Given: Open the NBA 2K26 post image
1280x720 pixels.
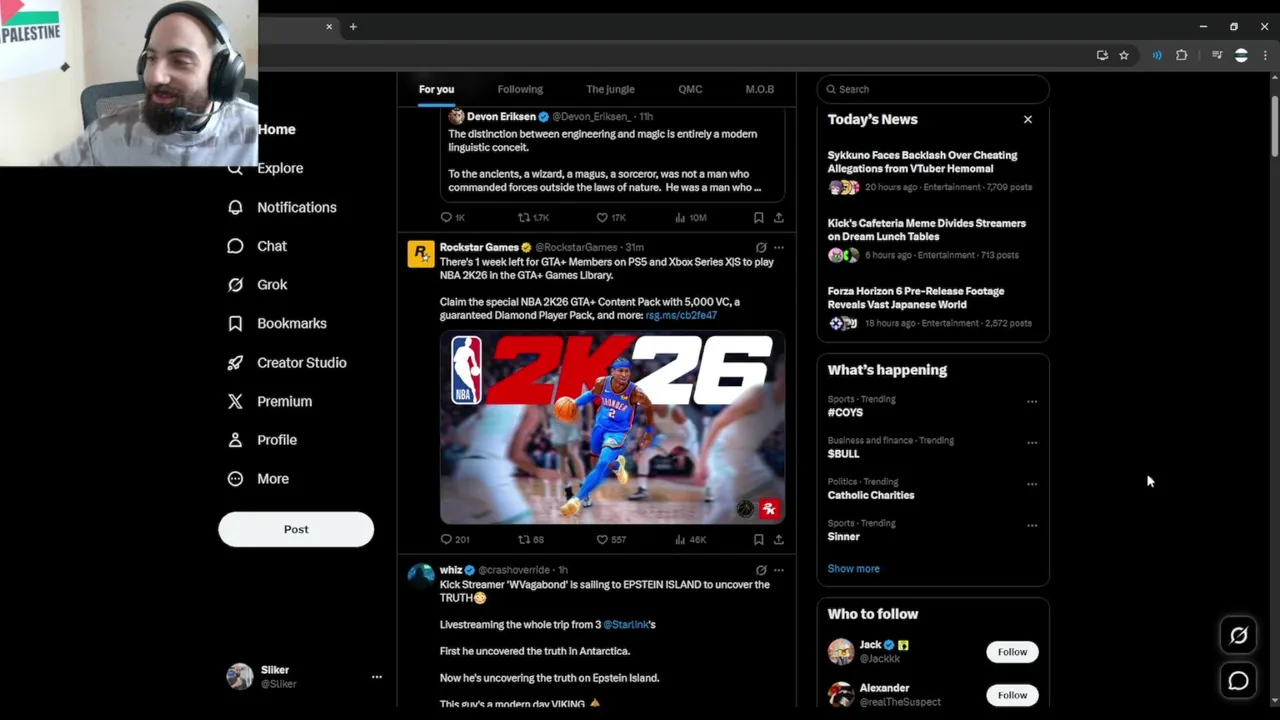Looking at the screenshot, I should [612, 428].
